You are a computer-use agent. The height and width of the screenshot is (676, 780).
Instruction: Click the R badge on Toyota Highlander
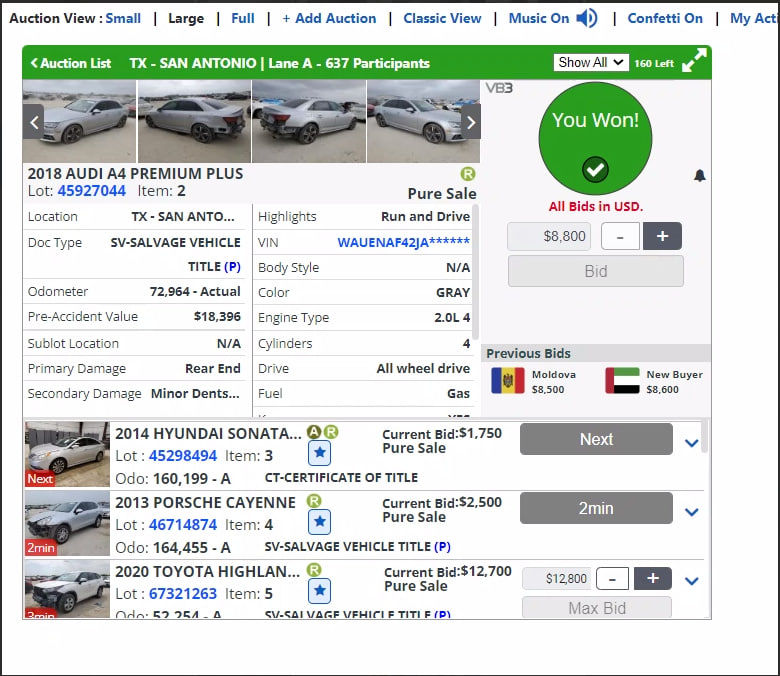(314, 570)
